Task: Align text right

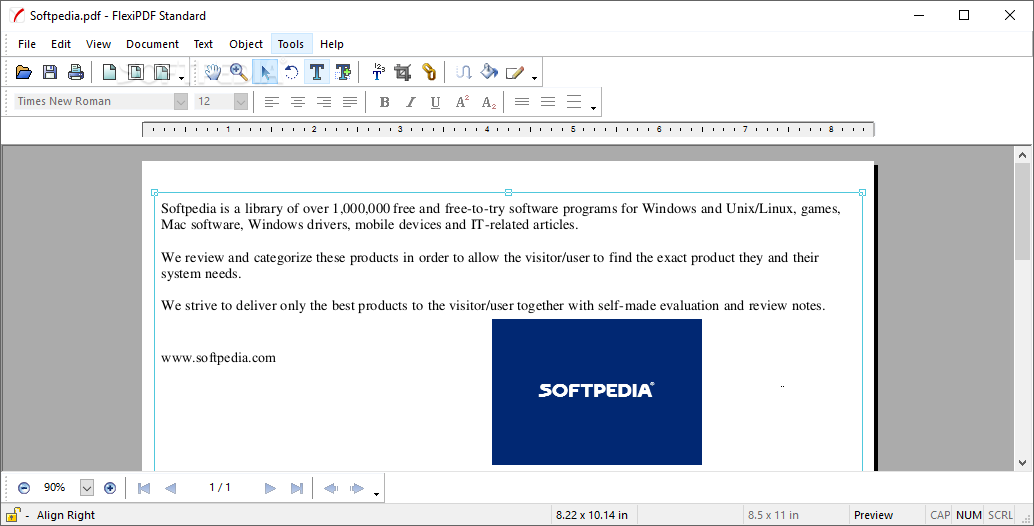Action: coord(324,102)
